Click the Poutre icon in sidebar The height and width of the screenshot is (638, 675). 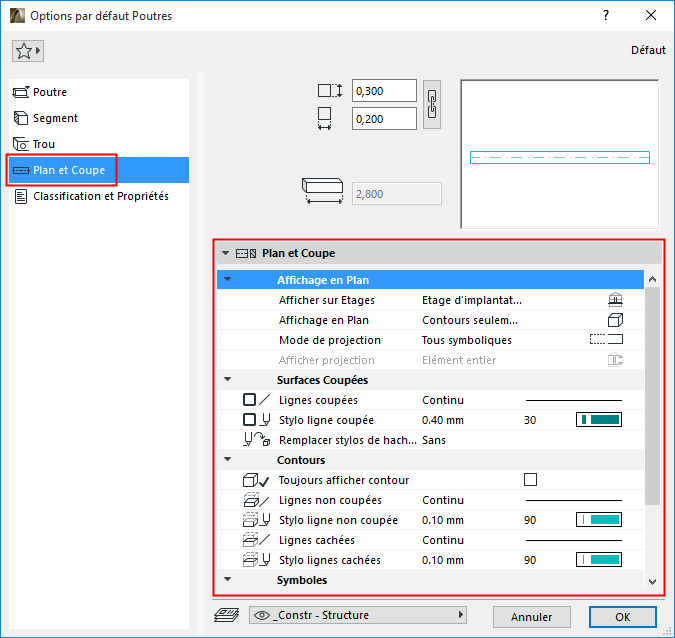(x=21, y=92)
